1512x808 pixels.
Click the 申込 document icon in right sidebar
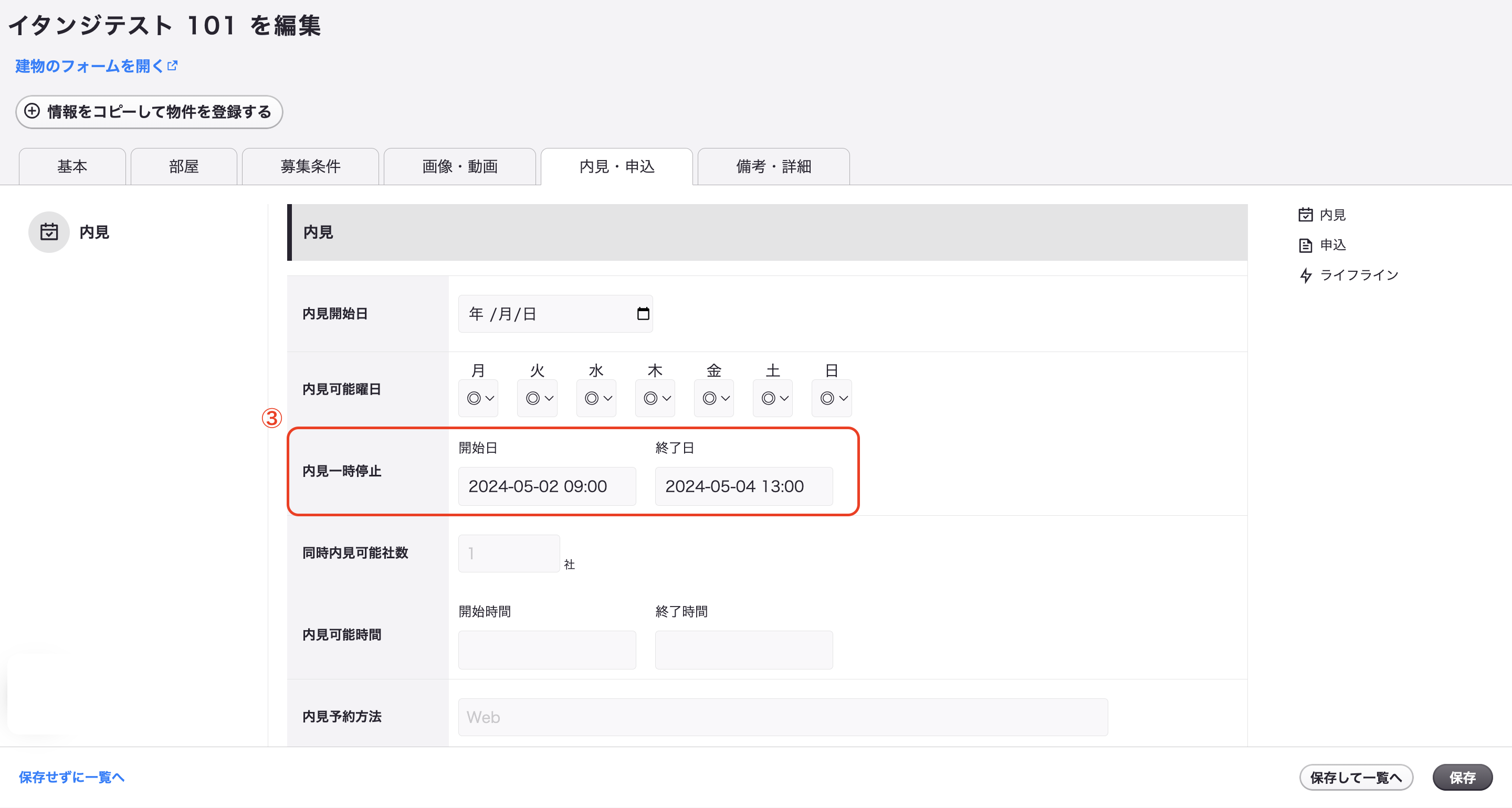tap(1305, 245)
